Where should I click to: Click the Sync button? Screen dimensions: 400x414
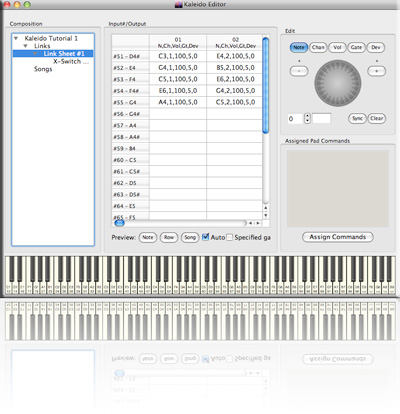pos(357,118)
